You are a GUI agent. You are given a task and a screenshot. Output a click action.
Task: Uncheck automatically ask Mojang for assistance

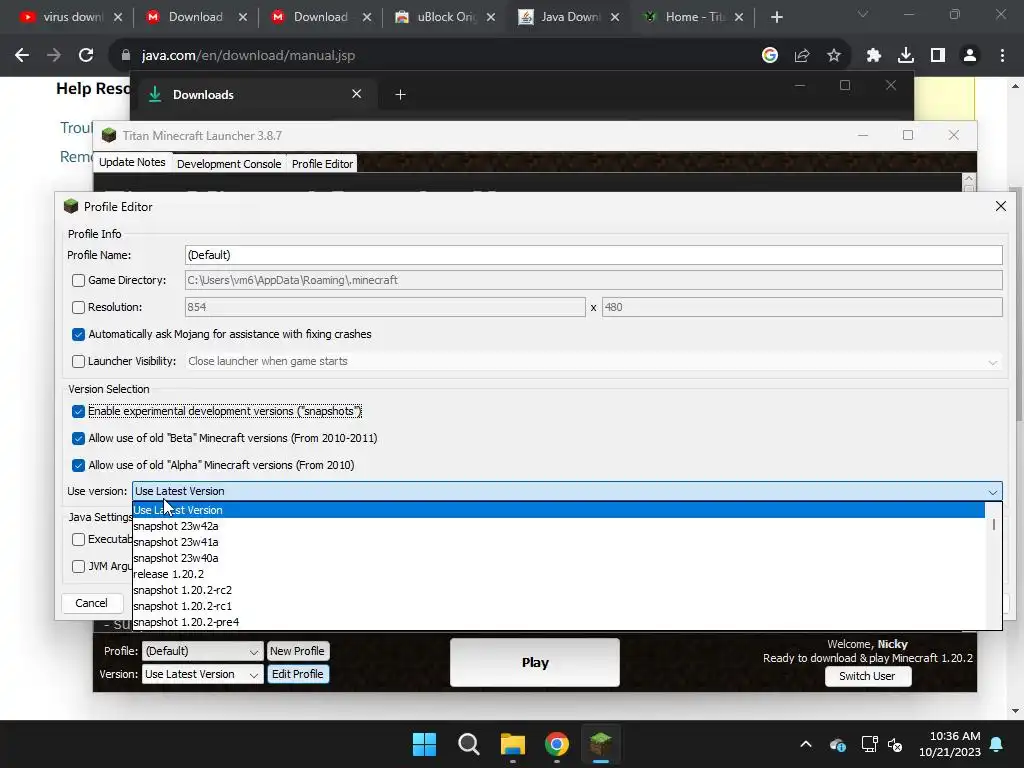click(78, 334)
